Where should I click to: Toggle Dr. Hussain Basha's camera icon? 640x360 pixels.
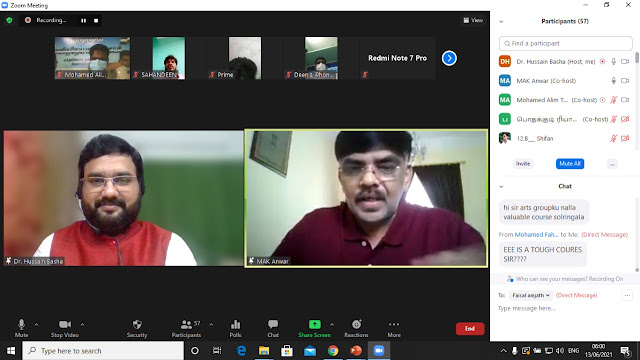click(x=625, y=62)
